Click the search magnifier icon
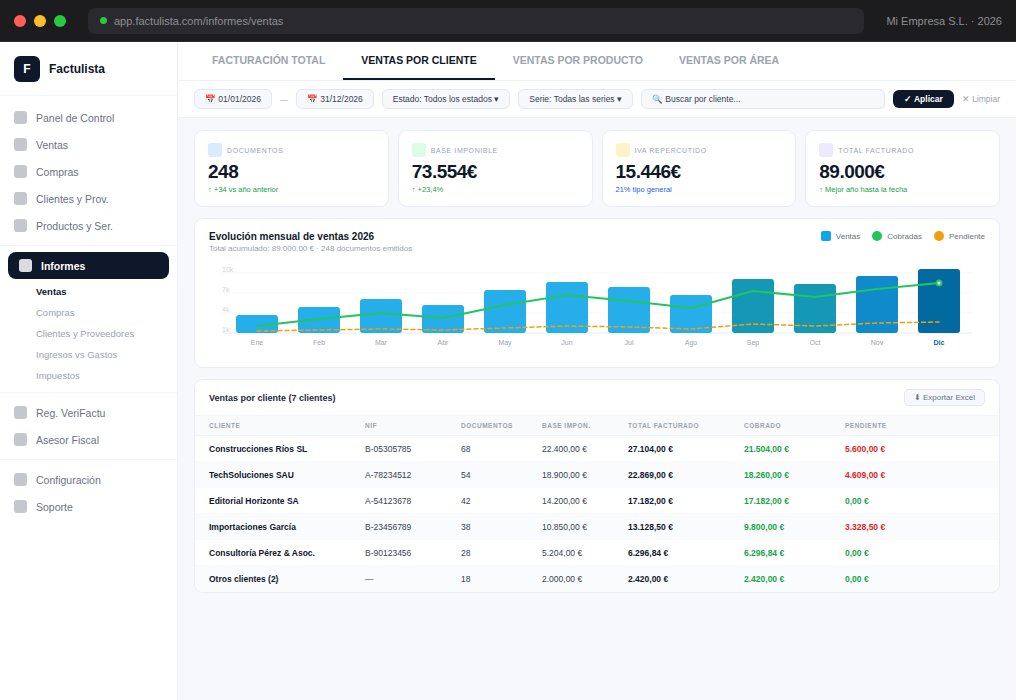 [657, 99]
